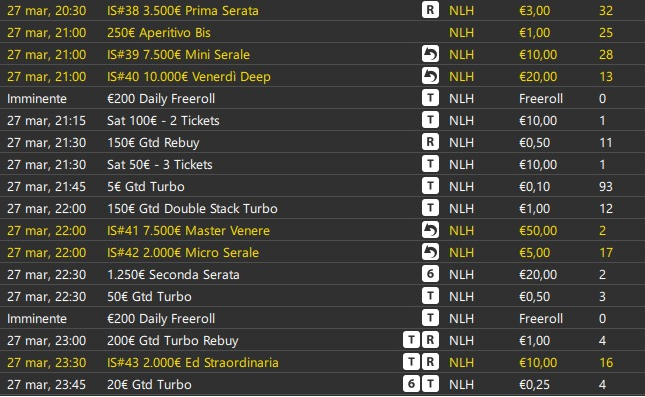The image size is (645, 397).
Task: Click re-entry arrow icon on Venerdì Deep row
Action: (x=430, y=76)
